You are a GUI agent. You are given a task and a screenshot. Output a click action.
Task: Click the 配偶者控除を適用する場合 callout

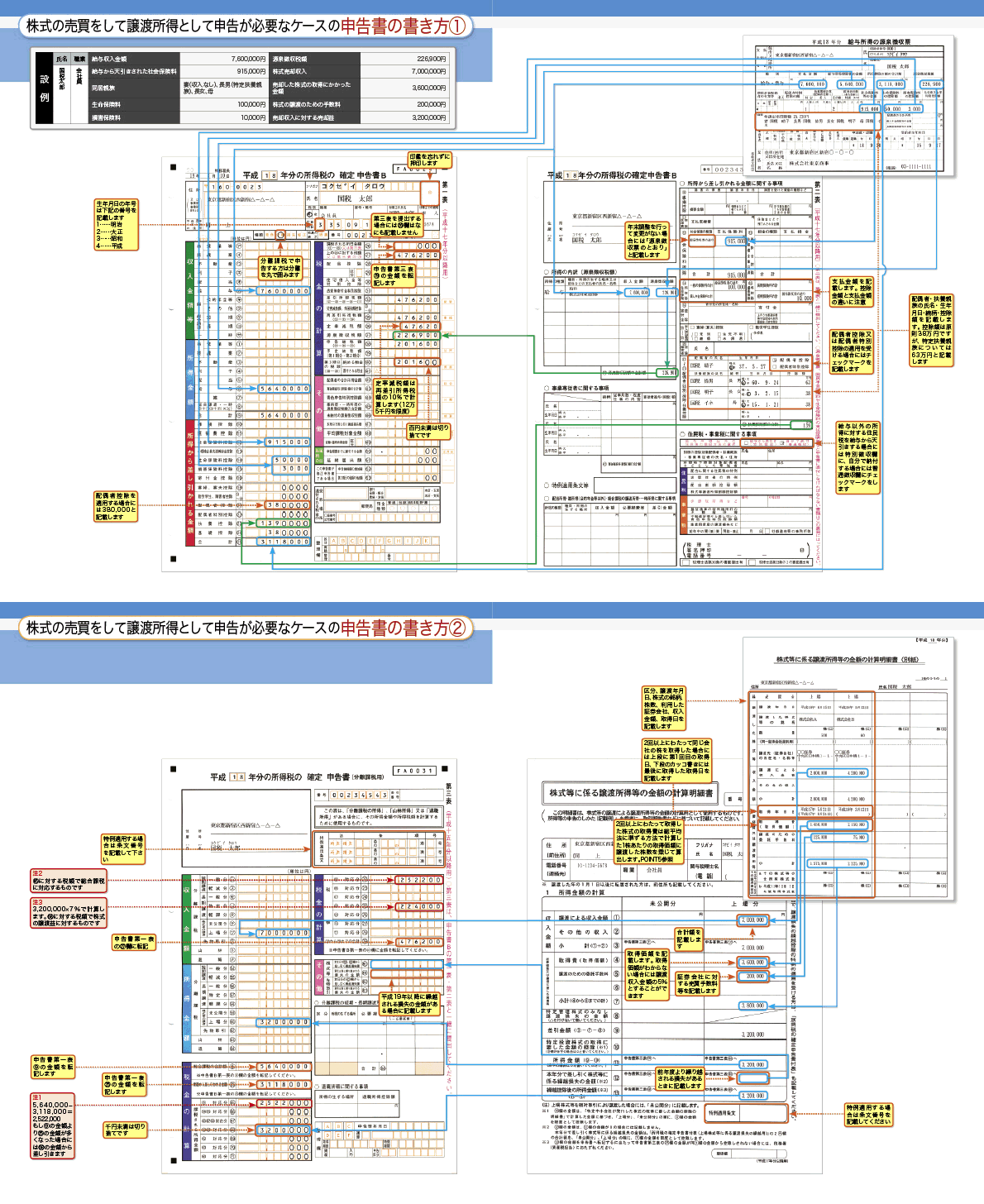(116, 506)
